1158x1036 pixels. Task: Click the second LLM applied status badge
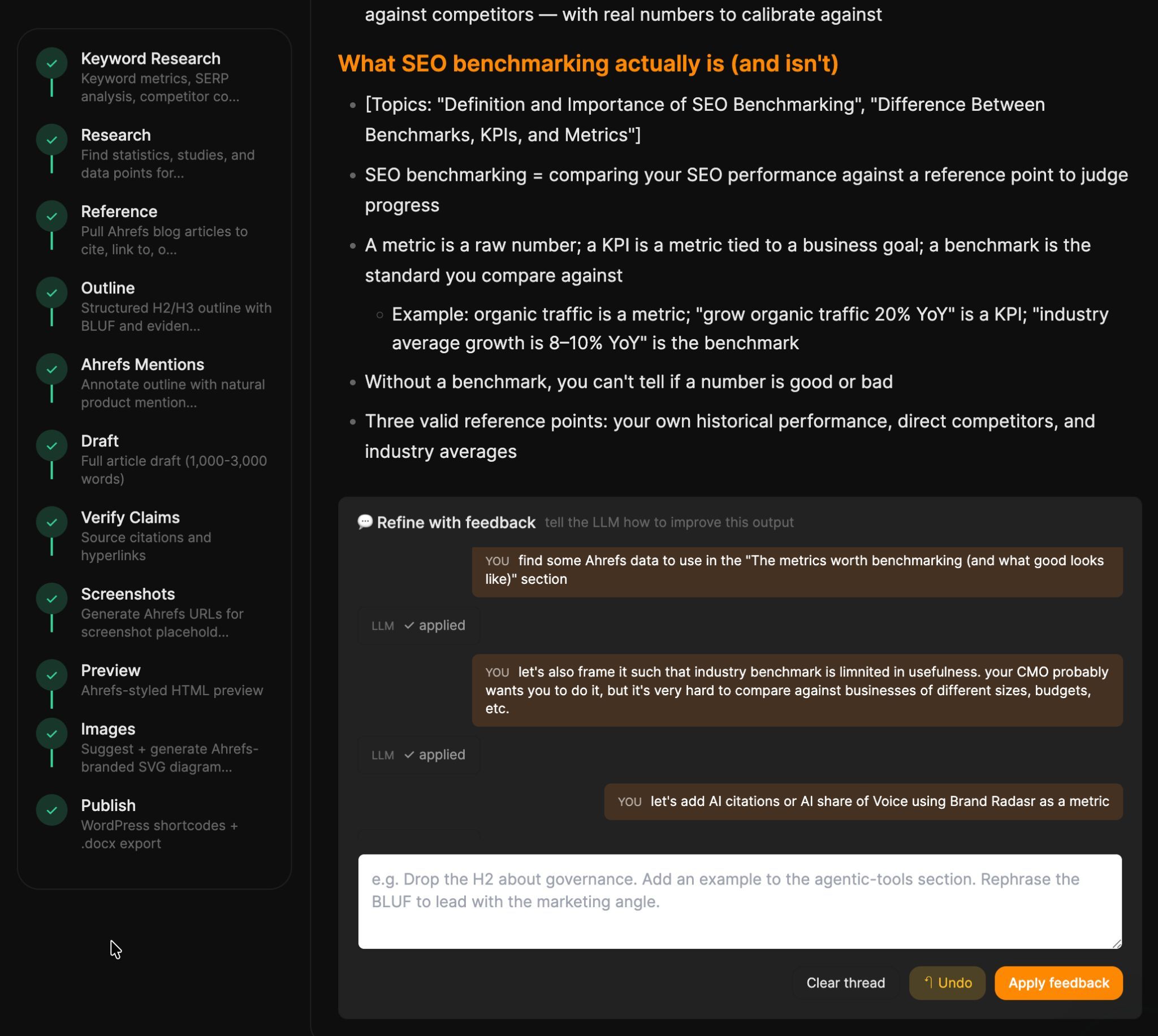419,755
